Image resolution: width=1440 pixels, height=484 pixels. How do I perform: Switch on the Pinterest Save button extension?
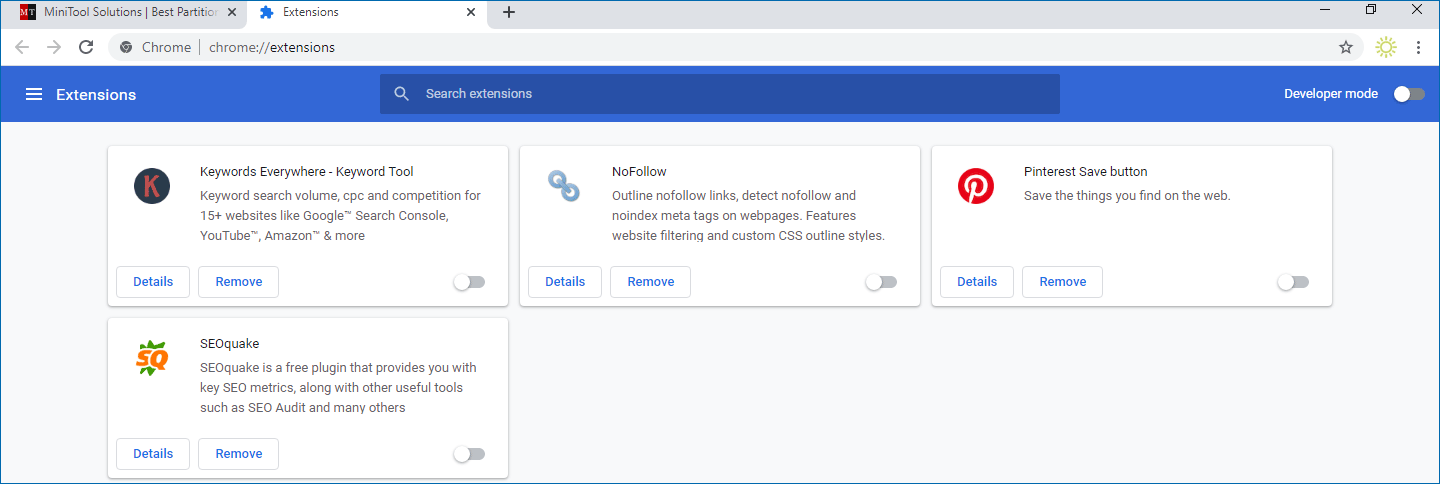tap(1293, 282)
